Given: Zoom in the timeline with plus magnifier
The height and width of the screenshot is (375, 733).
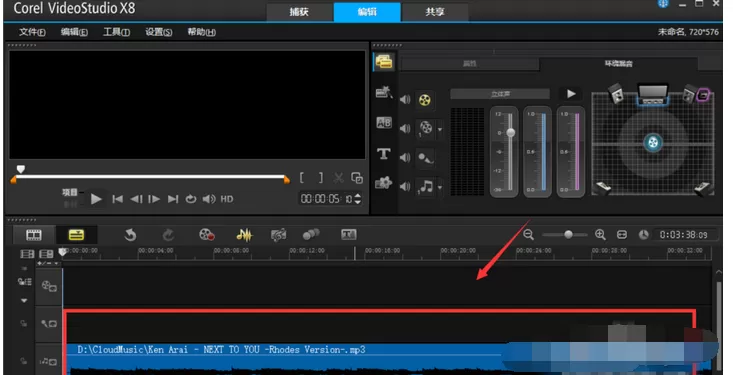Looking at the screenshot, I should point(600,235).
